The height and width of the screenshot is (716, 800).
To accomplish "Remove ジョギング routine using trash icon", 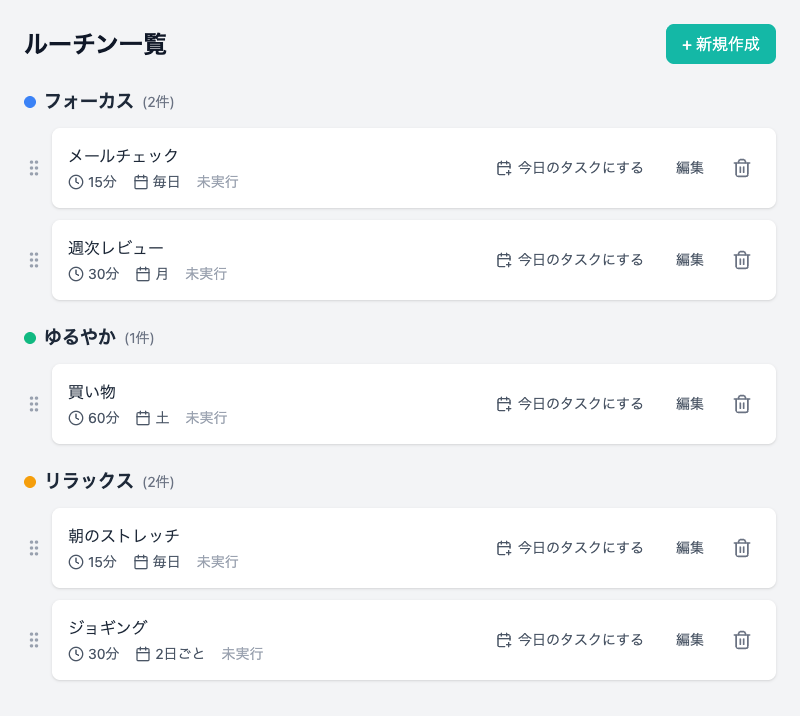I will click(x=742, y=640).
